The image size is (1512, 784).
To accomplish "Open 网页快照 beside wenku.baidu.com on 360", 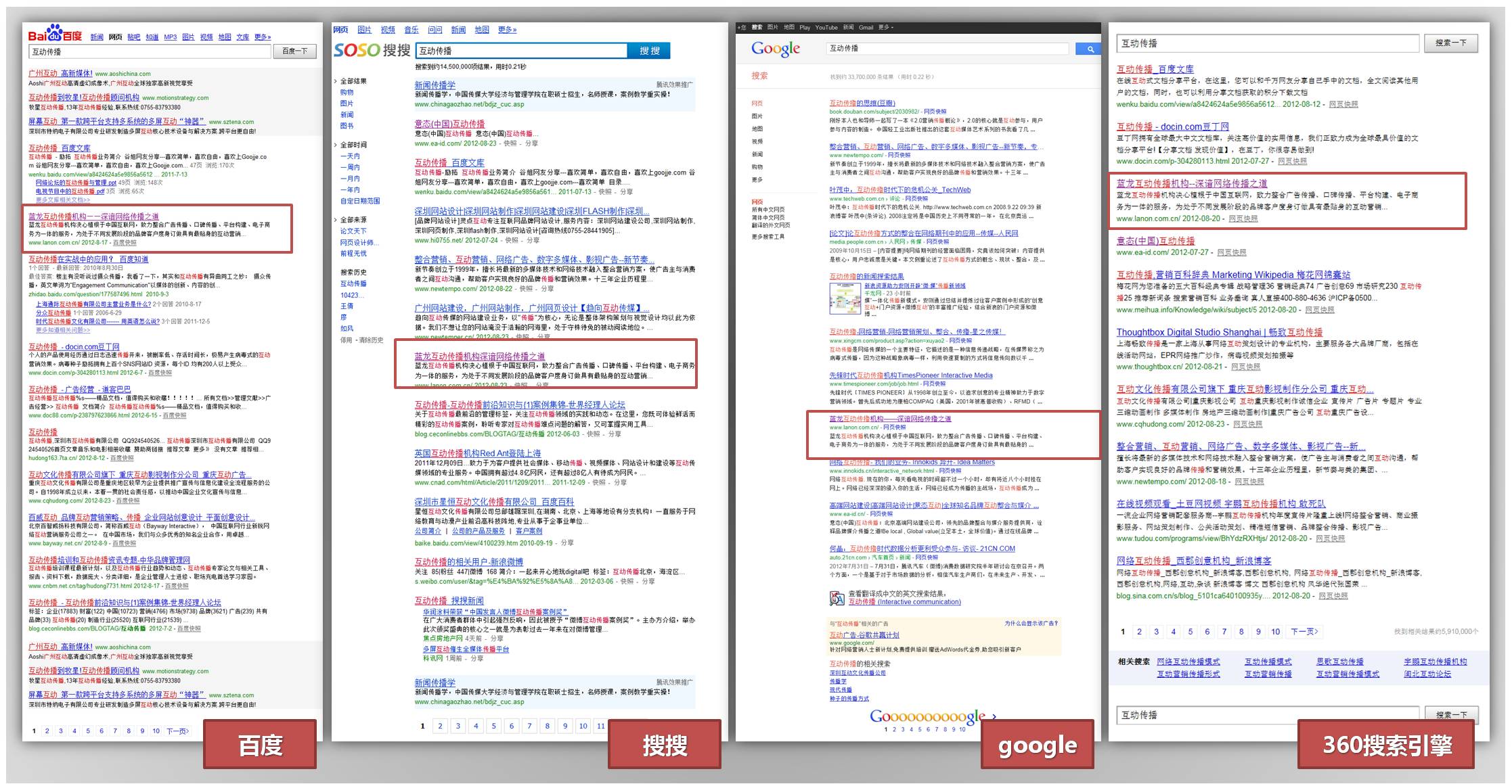I will (x=1343, y=104).
